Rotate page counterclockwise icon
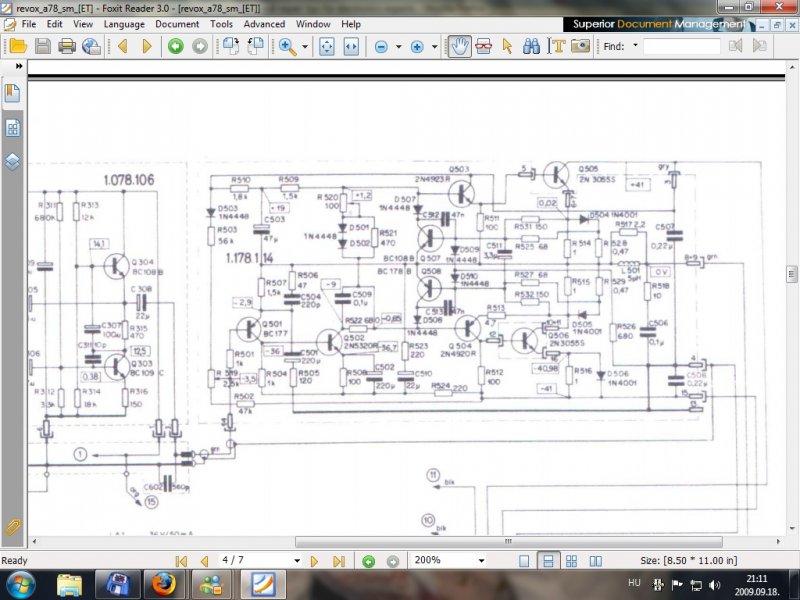Viewport: 800px width, 600px height. click(231, 46)
